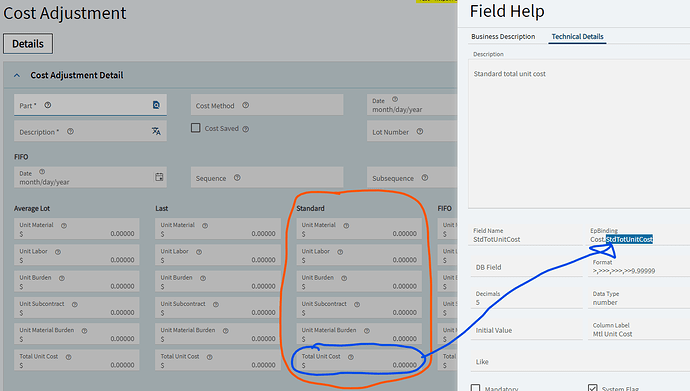Image resolution: width=690 pixels, height=391 pixels.
Task: Click help icon for Average Lot Unit Labor
Action: click(x=58, y=252)
